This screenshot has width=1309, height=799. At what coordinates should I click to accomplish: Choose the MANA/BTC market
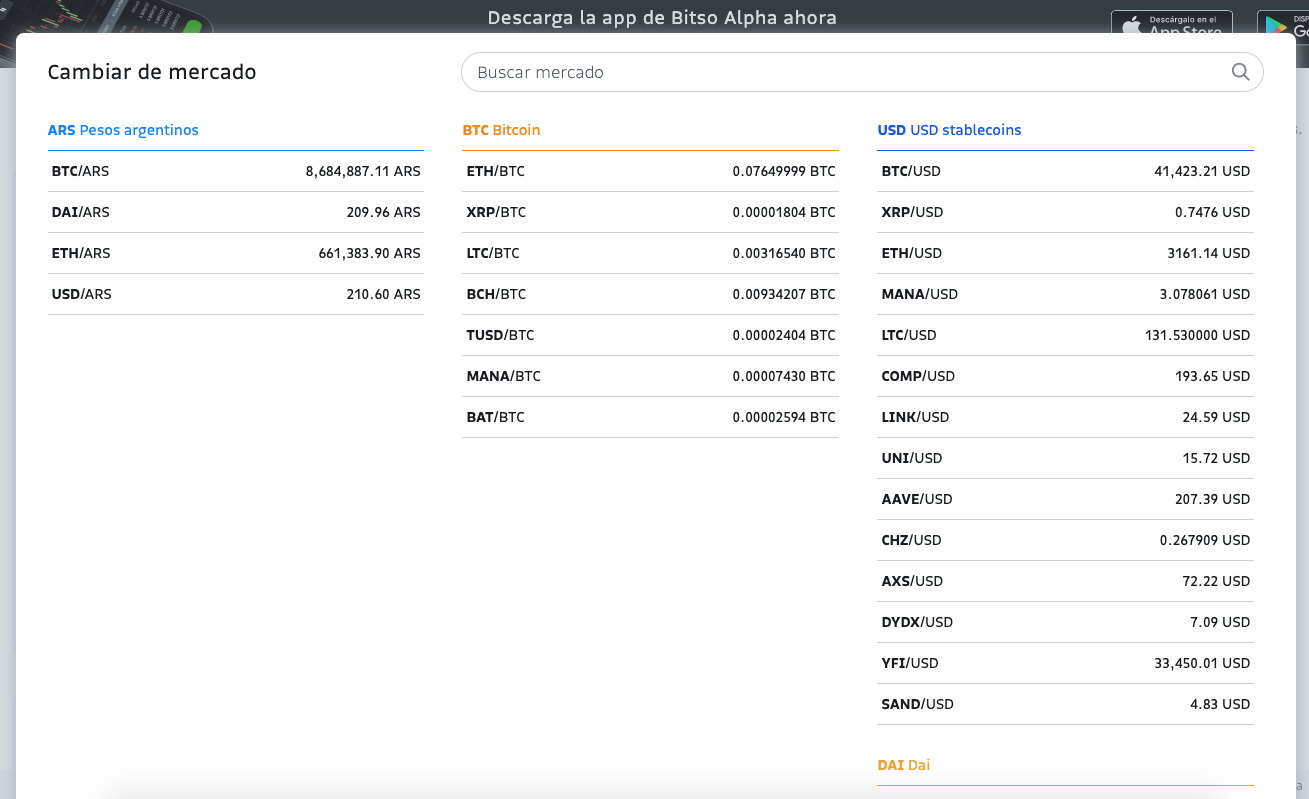click(x=650, y=376)
